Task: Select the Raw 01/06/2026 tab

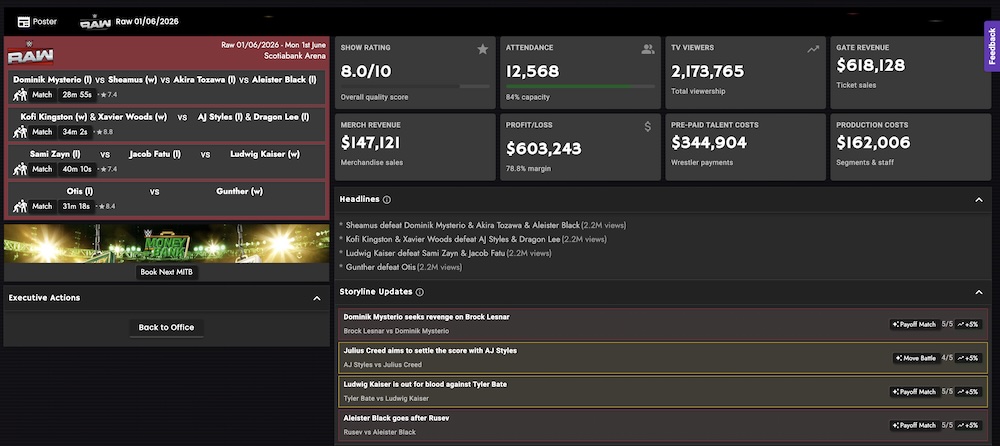Action: 147,21
